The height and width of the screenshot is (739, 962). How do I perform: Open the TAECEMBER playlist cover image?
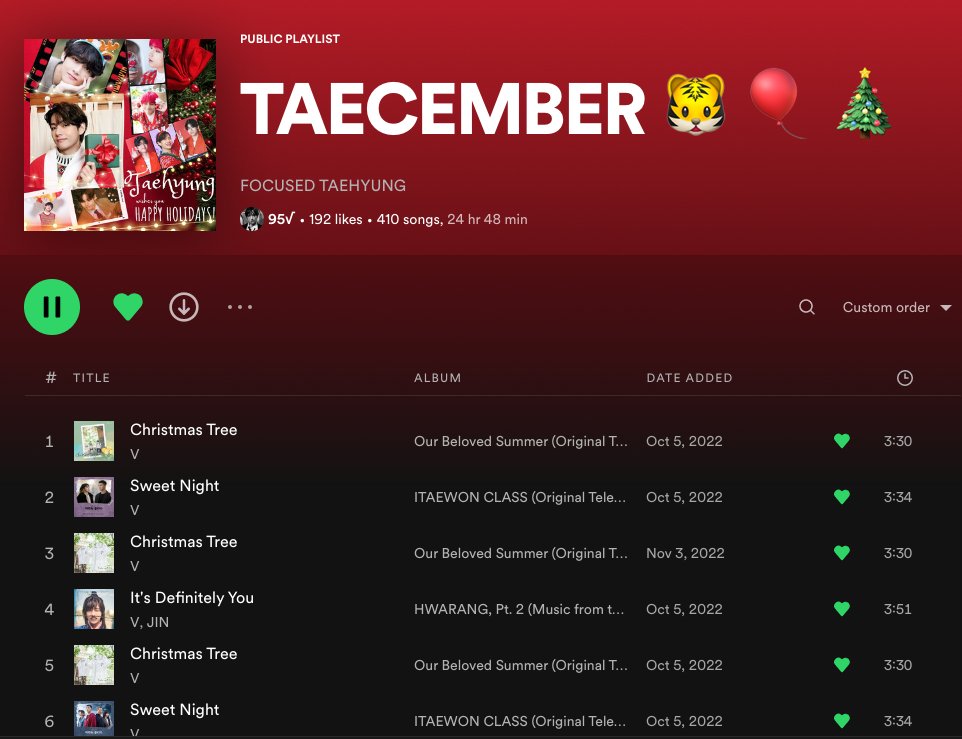pyautogui.click(x=120, y=135)
